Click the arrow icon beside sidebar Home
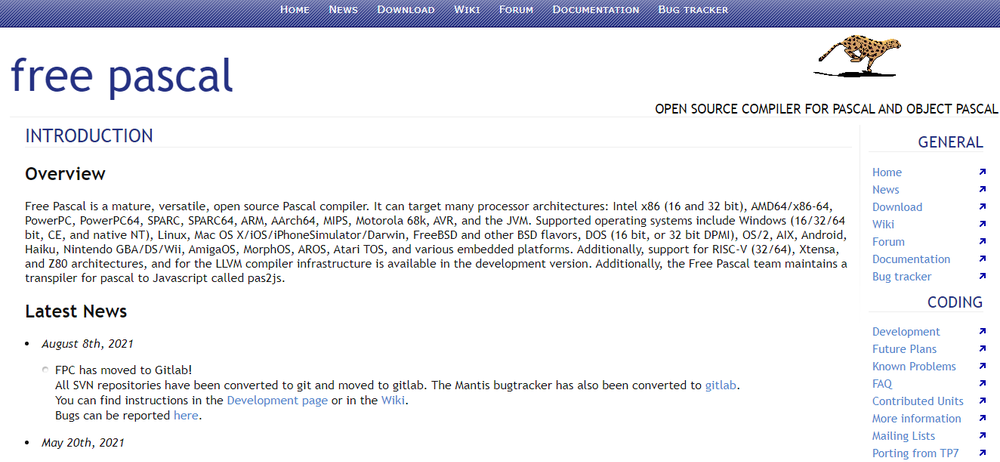This screenshot has width=1000, height=462. click(982, 172)
